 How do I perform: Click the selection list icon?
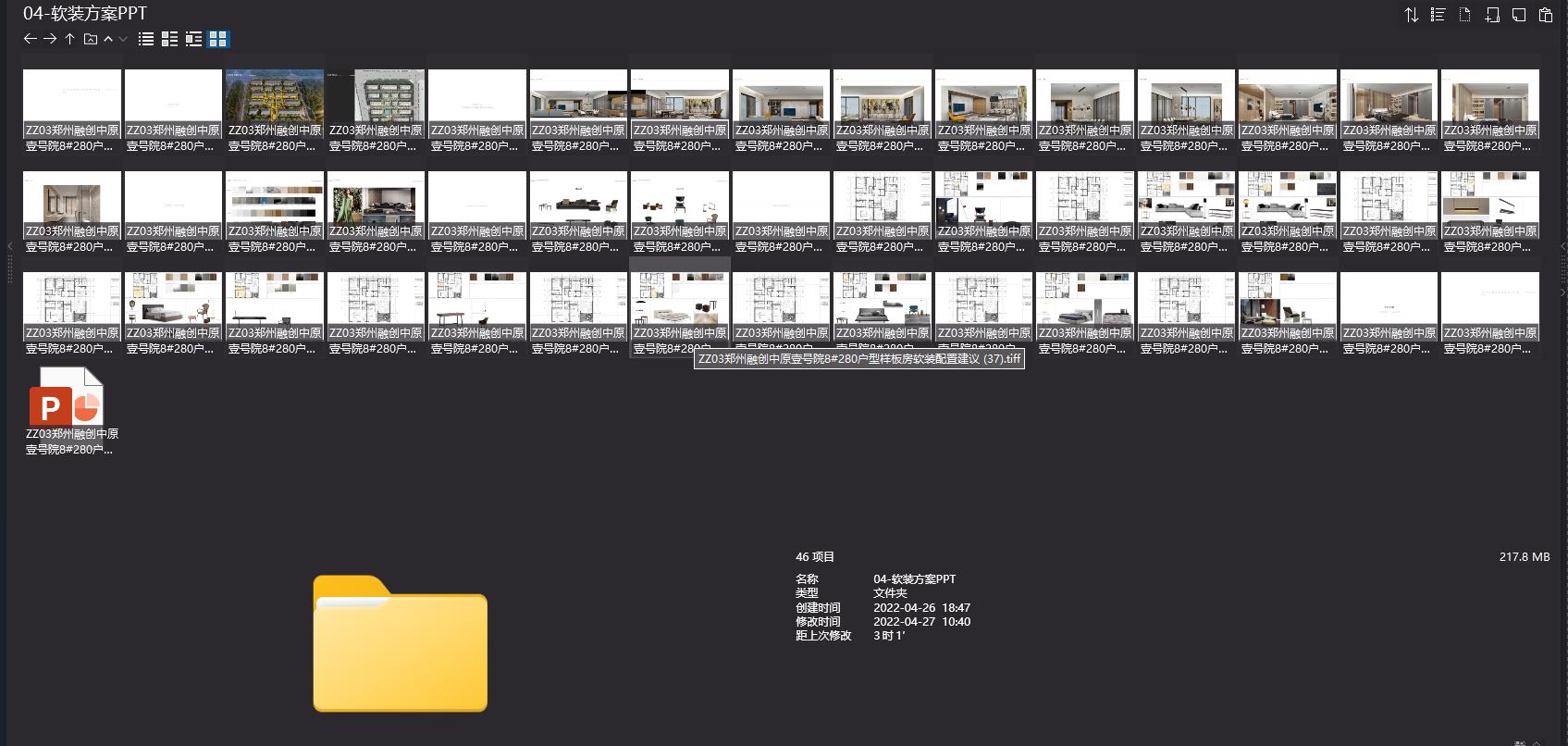[x=1438, y=15]
